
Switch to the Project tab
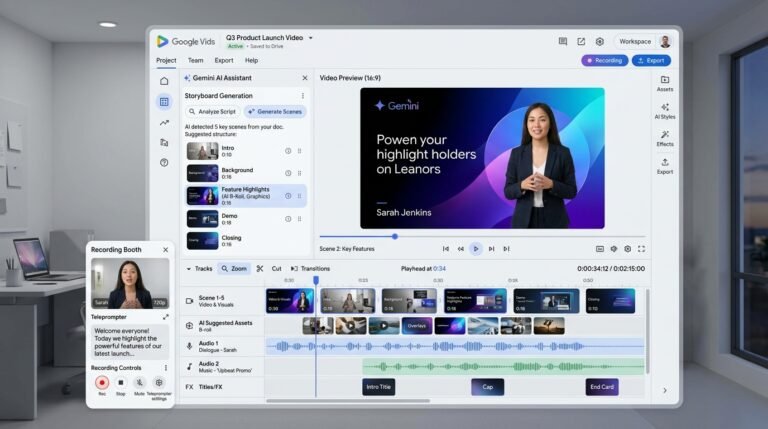tap(166, 60)
